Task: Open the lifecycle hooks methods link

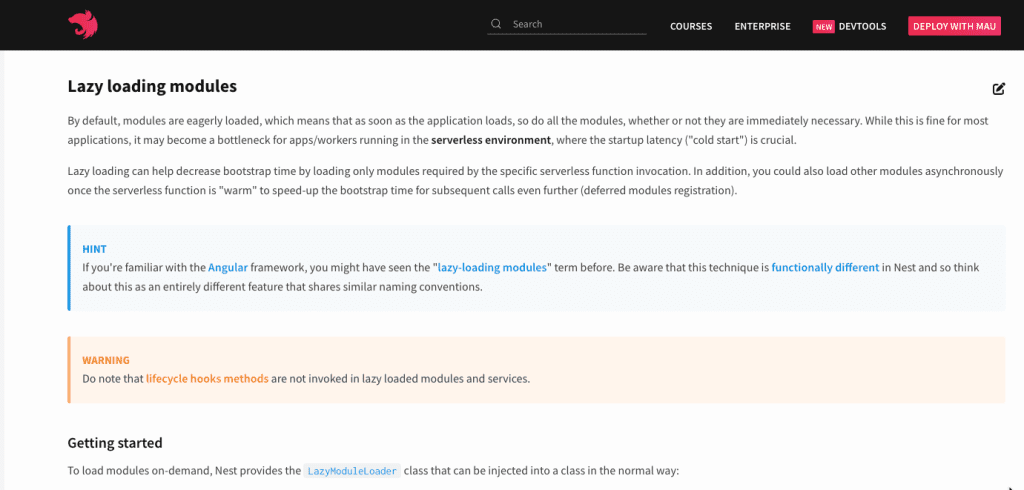Action: point(207,378)
